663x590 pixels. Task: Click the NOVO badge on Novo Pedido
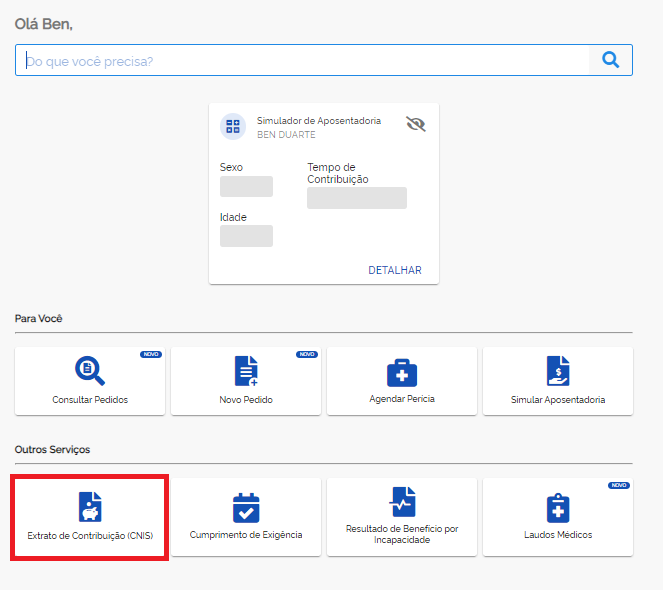pos(307,354)
